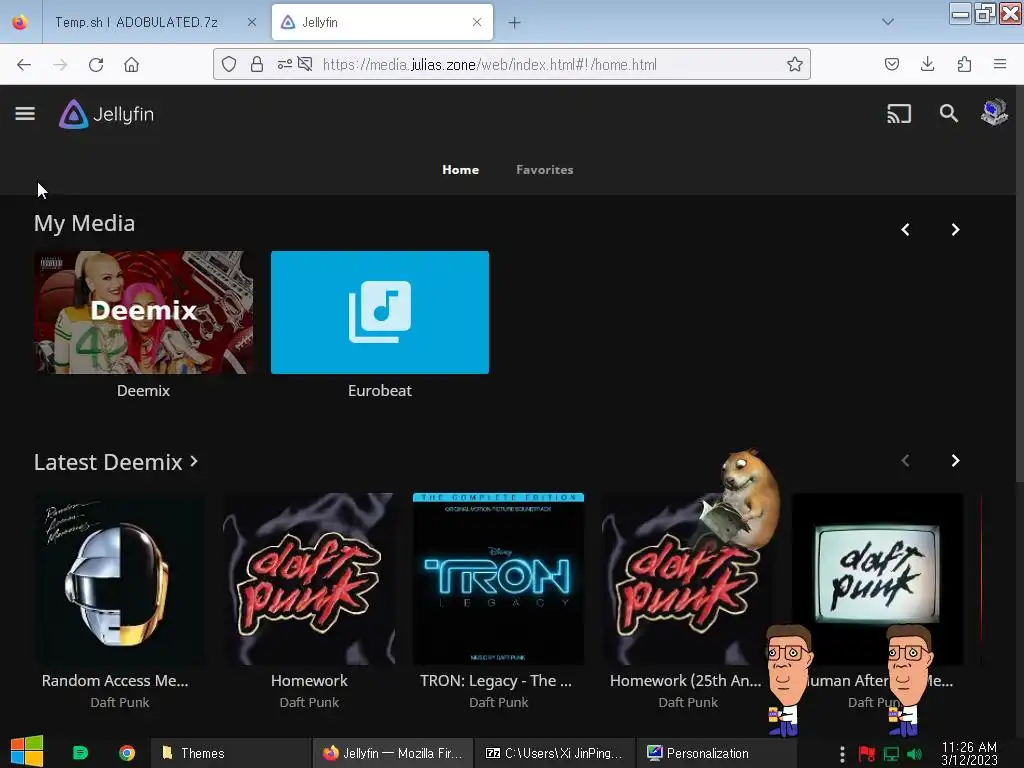Open the Deemix library card
The height and width of the screenshot is (768, 1024).
click(144, 312)
